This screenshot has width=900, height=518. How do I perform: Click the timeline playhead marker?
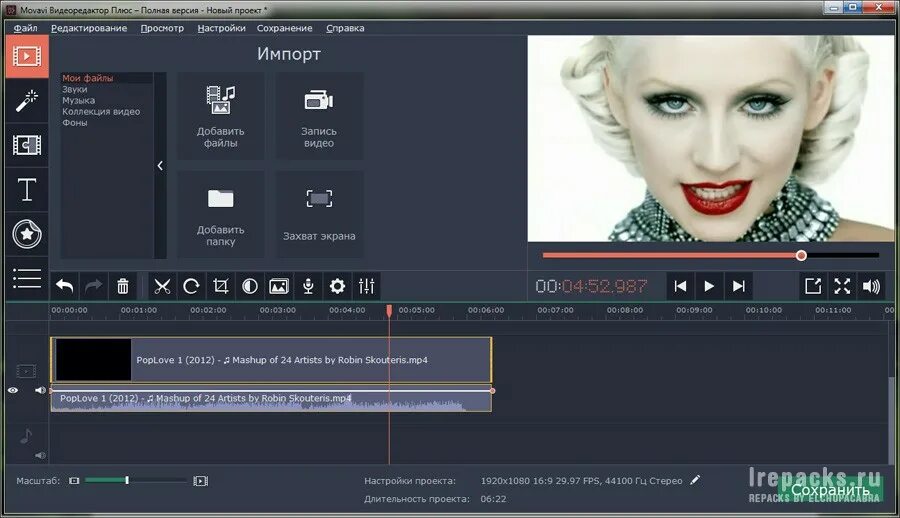389,311
